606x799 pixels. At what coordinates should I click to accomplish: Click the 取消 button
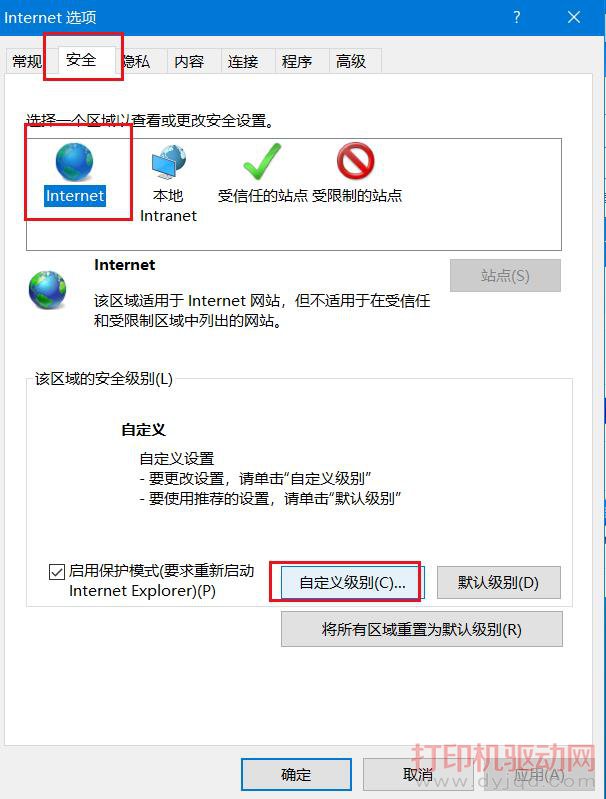pos(418,775)
